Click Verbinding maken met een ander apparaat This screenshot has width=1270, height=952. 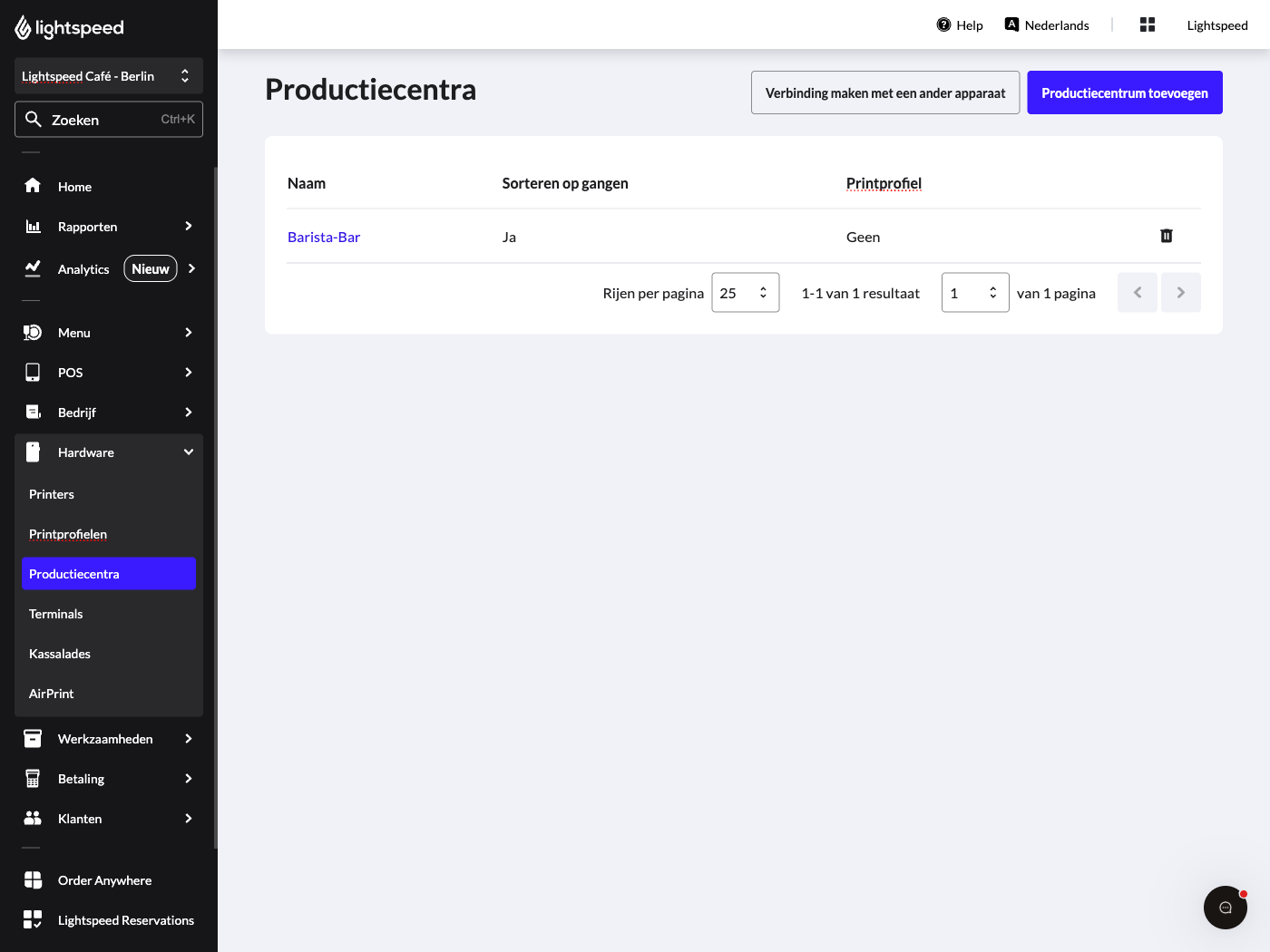coord(885,92)
